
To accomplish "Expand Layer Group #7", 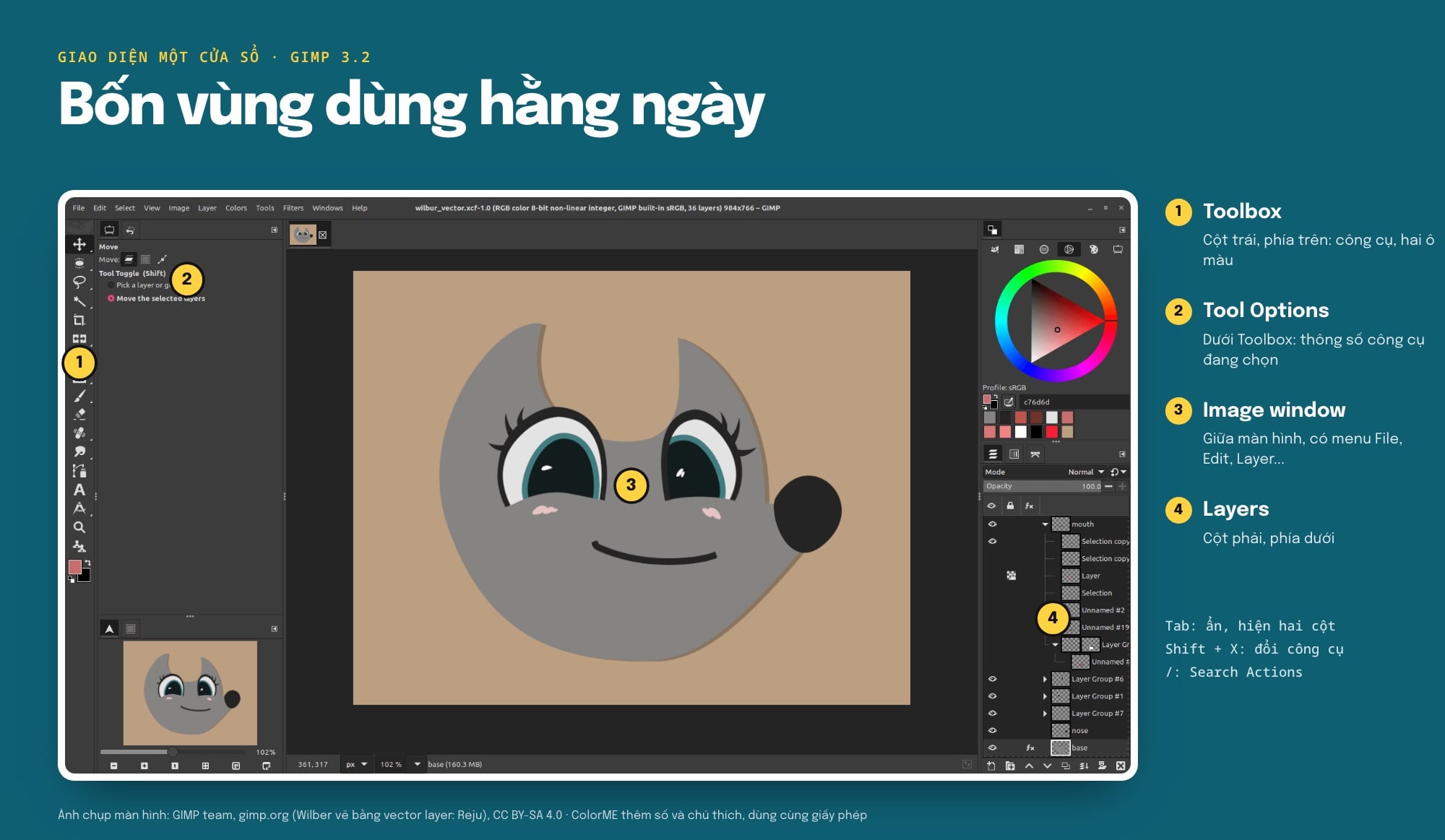I will 1045,714.
